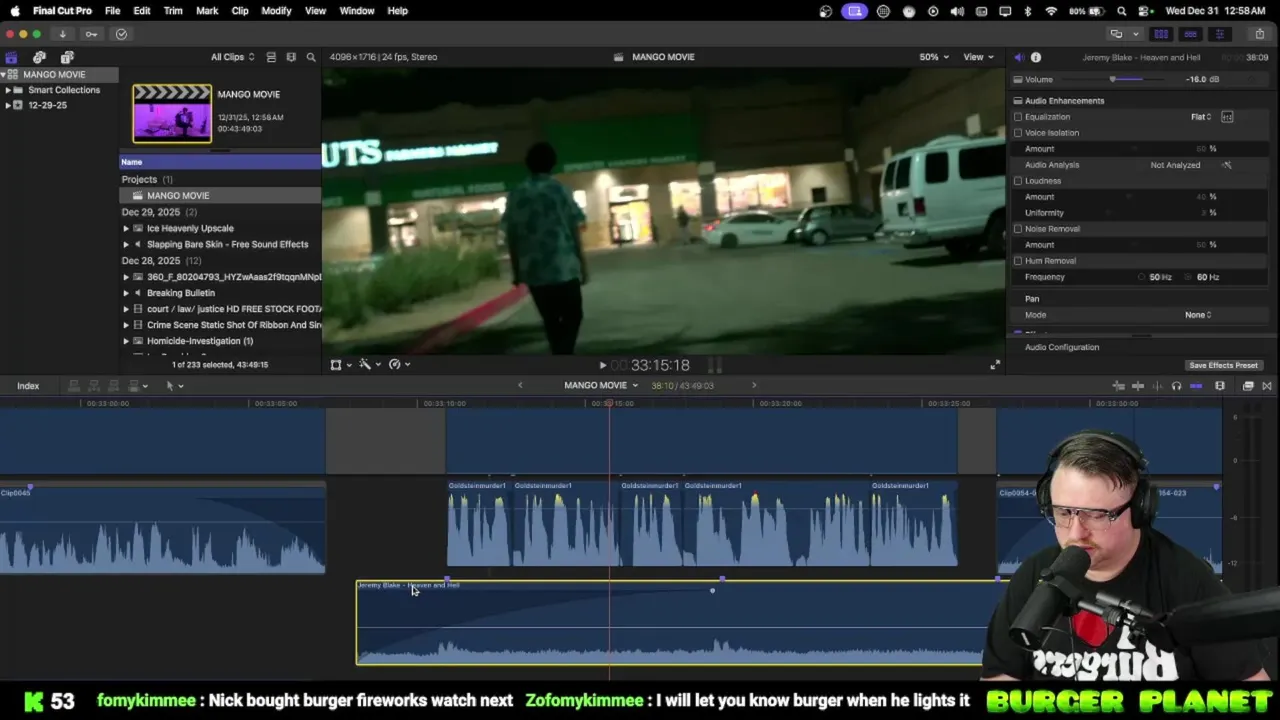
Task: Open equalization graphic editor icon next to Flat
Action: tap(1227, 117)
